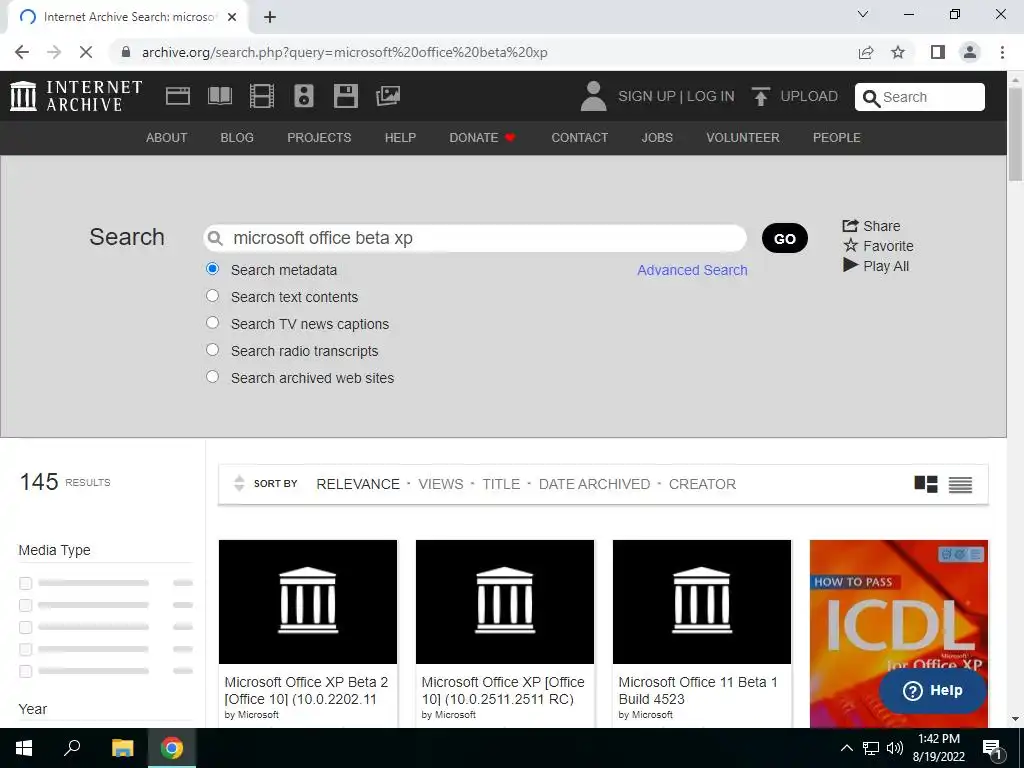Open the PEOPLE nav item
This screenshot has width=1024, height=768.
point(837,138)
